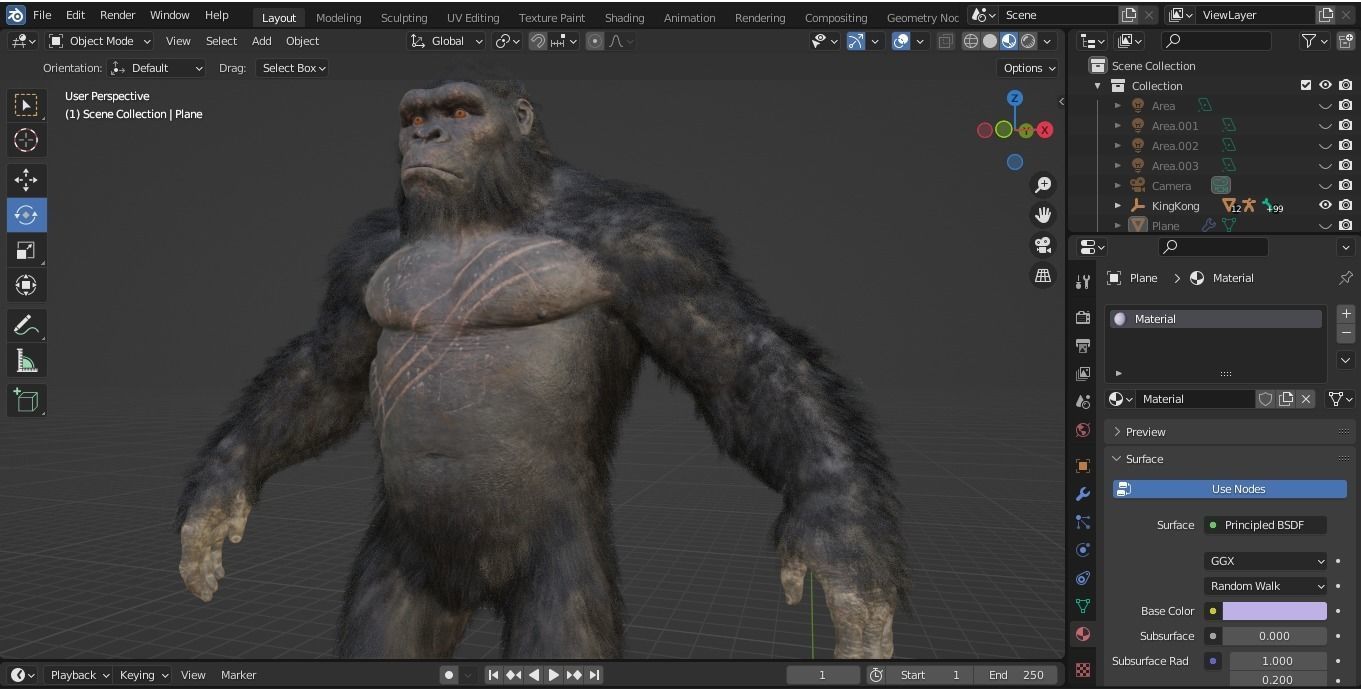Switch perspective/orthographic grid icon

(x=1043, y=275)
